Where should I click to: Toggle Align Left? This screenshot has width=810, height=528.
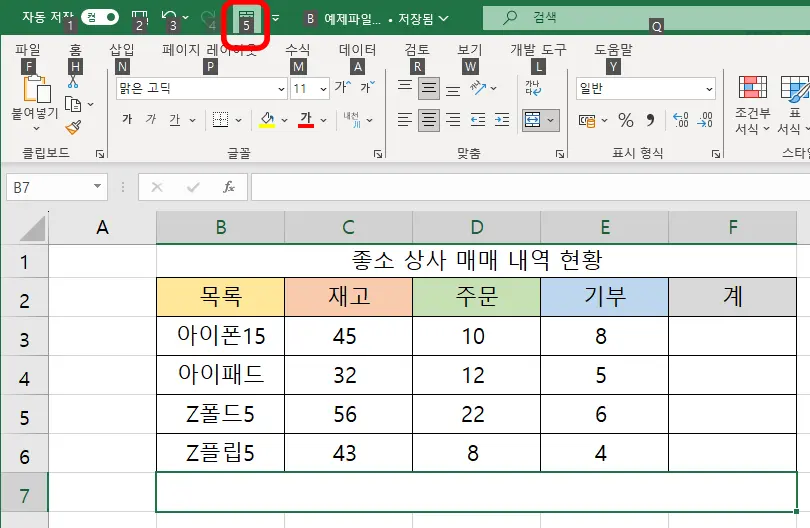(405, 120)
